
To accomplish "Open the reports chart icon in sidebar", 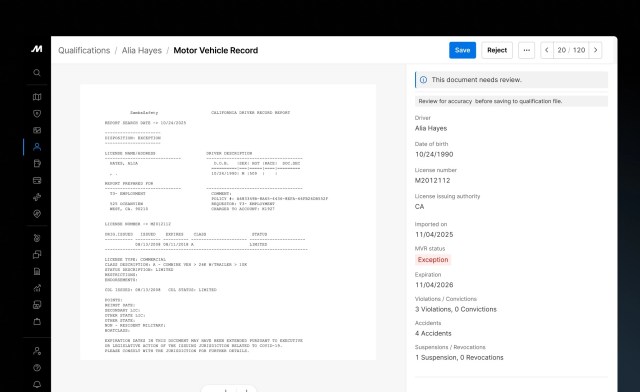I will 37,288.
